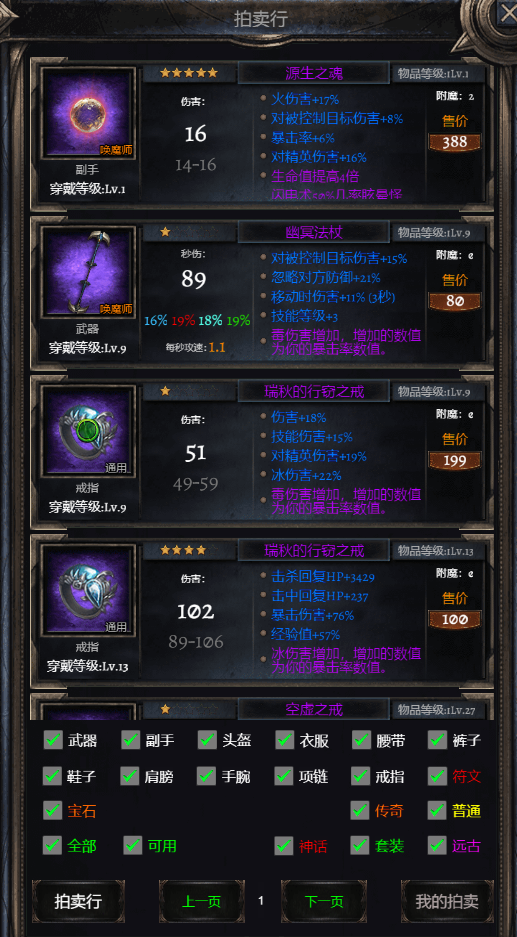Go back with 上一页 button
Screen dimensions: 517x937
click(201, 901)
